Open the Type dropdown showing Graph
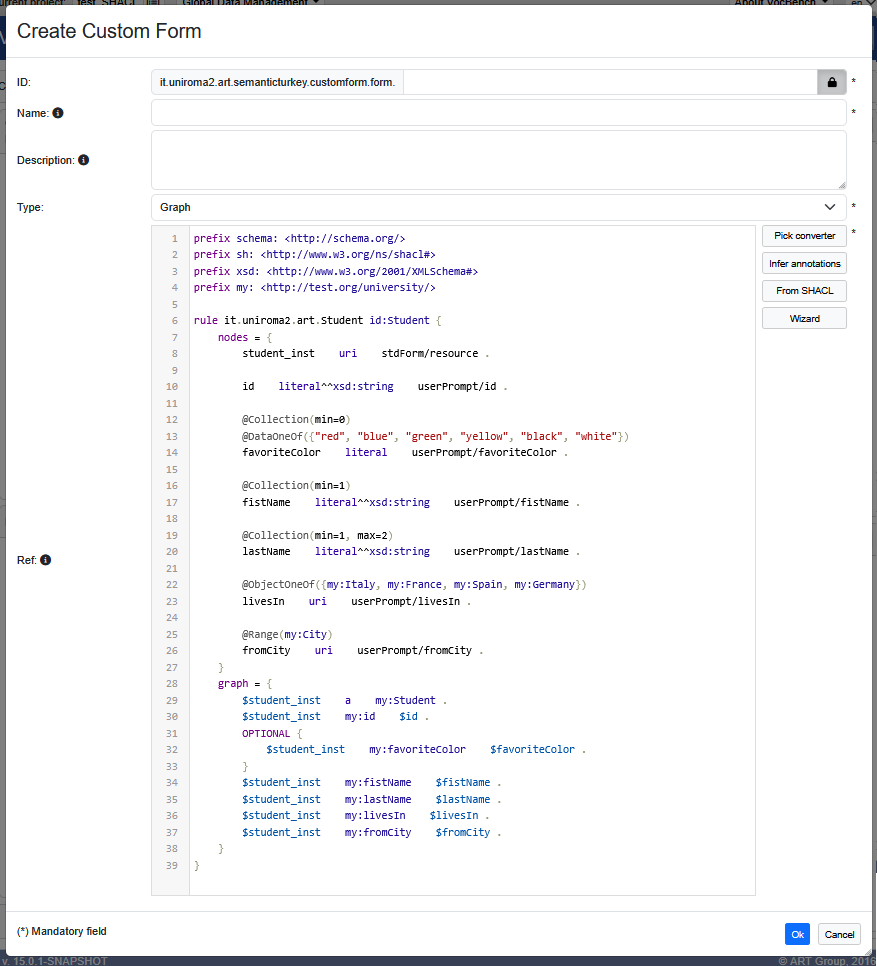 498,207
